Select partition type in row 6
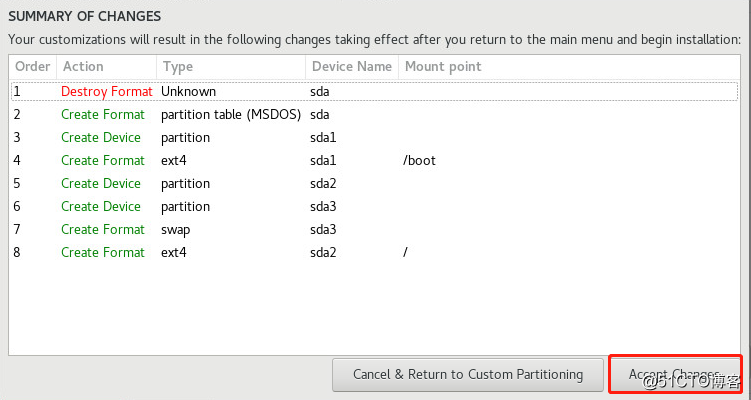This screenshot has height=400, width=751. coord(185,207)
